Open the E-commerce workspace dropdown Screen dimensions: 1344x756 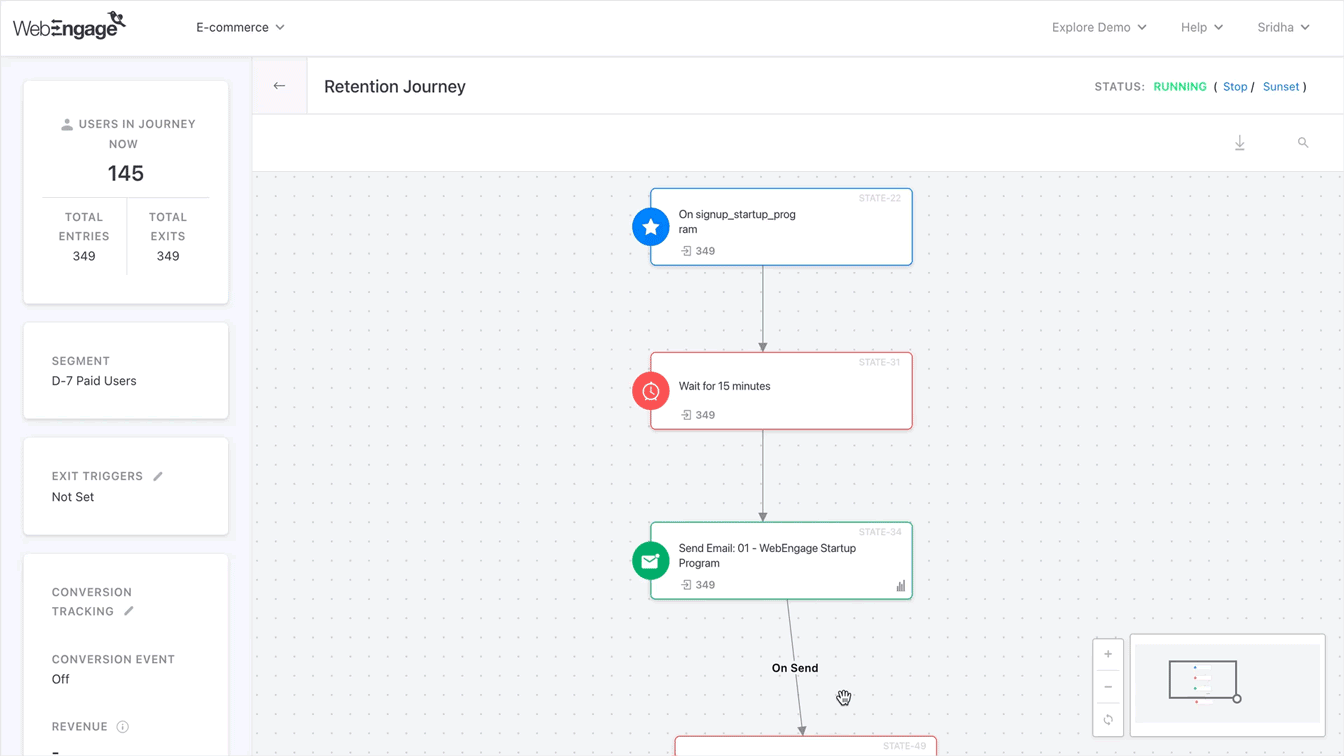point(240,27)
